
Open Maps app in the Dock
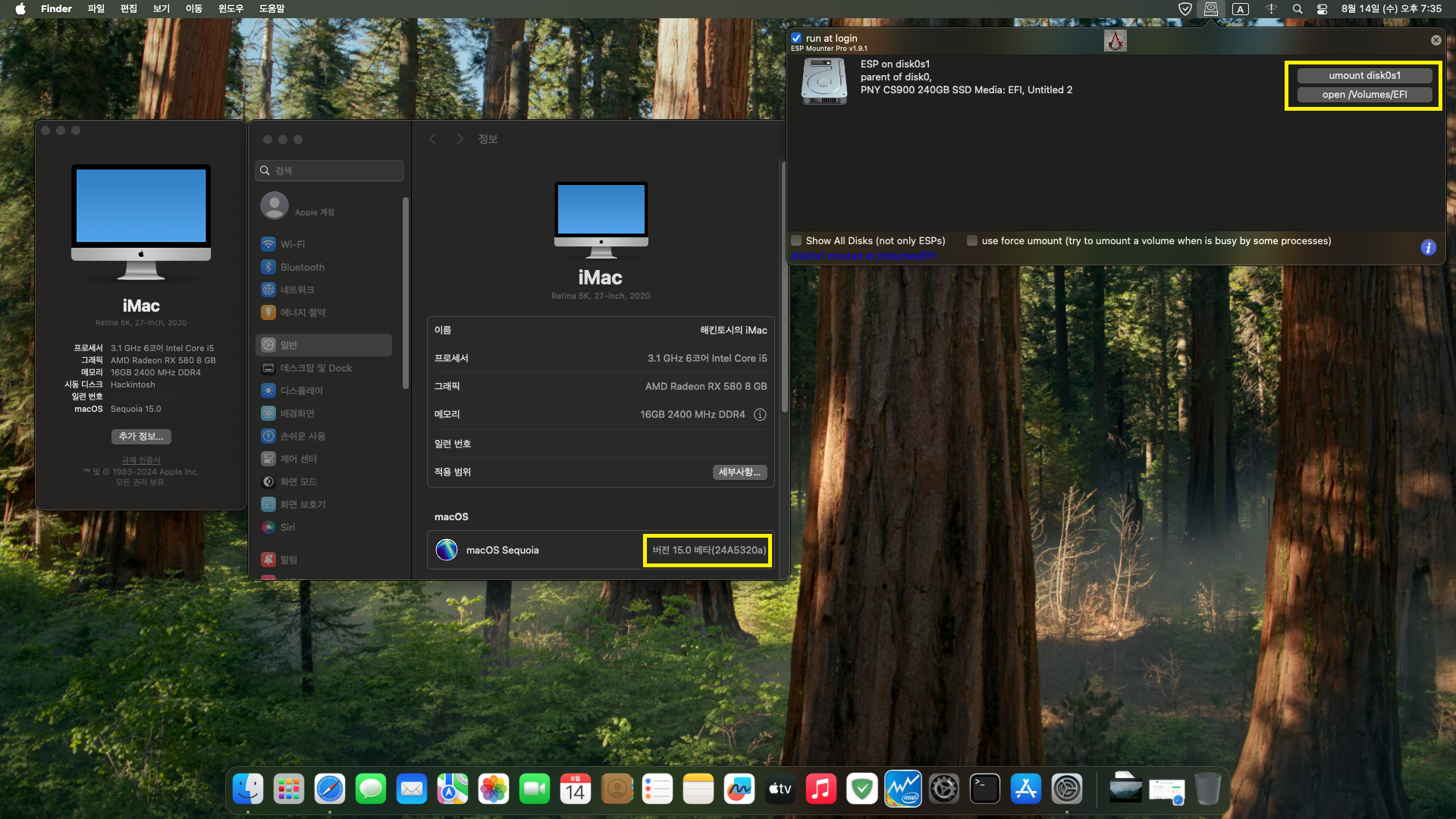click(453, 789)
